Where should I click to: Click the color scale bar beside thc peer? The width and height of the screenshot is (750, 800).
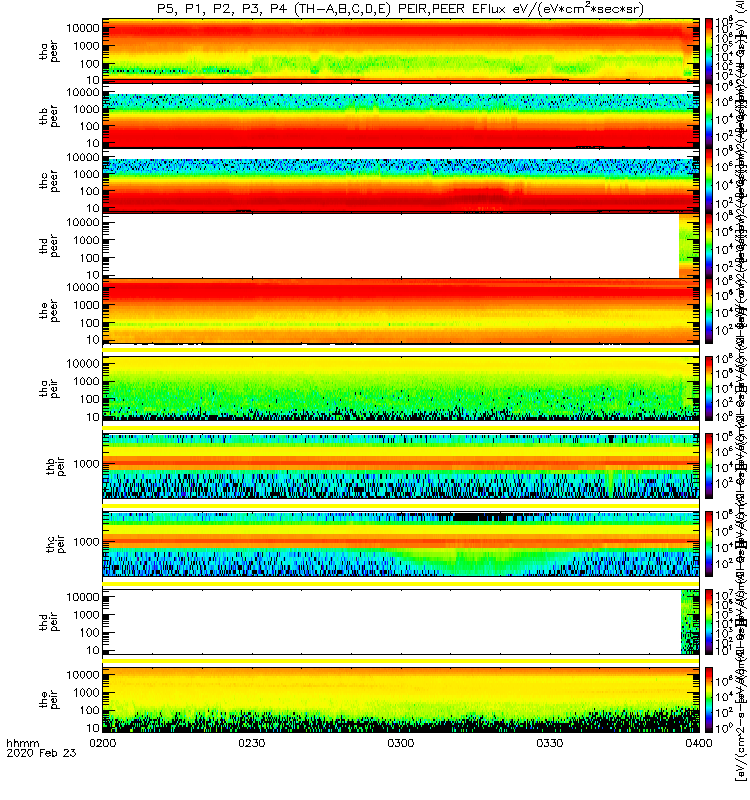point(709,179)
